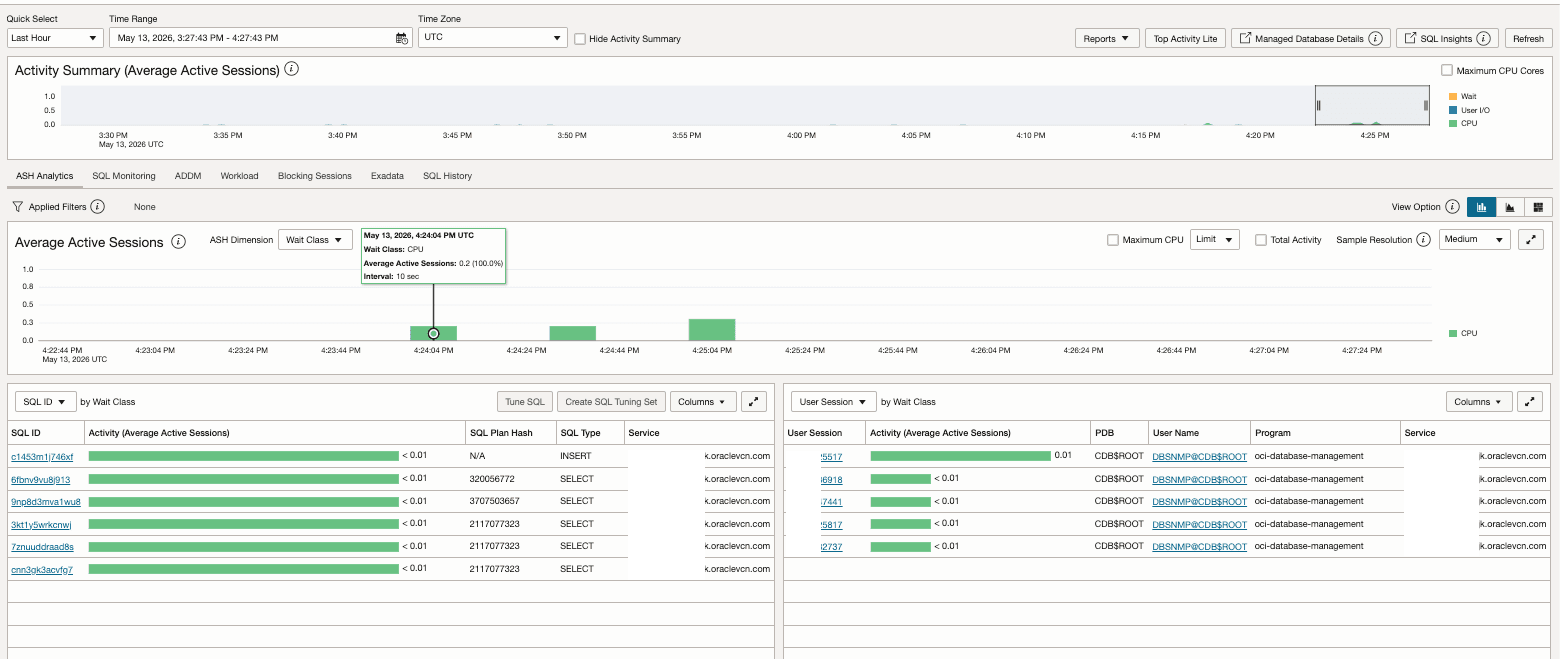Click CPU legend swatch in Average Active Sessions
This screenshot has height=659, width=1560.
click(x=1453, y=333)
